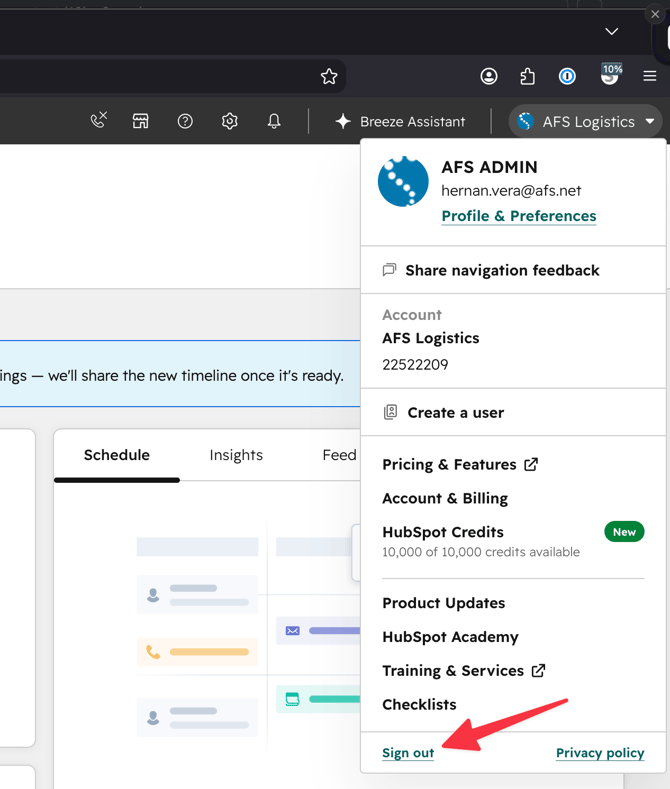This screenshot has height=789, width=670.
Task: Open the browser account profile icon
Action: [x=489, y=76]
